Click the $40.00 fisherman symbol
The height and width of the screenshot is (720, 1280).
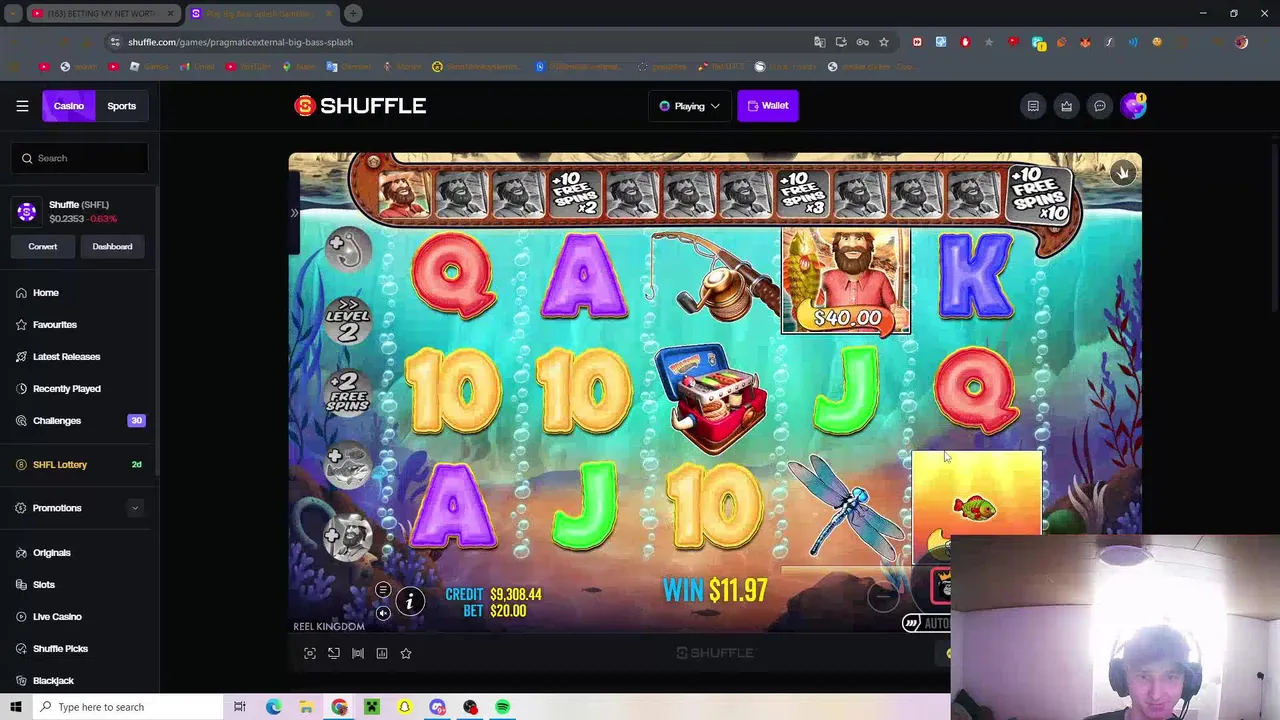[x=846, y=280]
